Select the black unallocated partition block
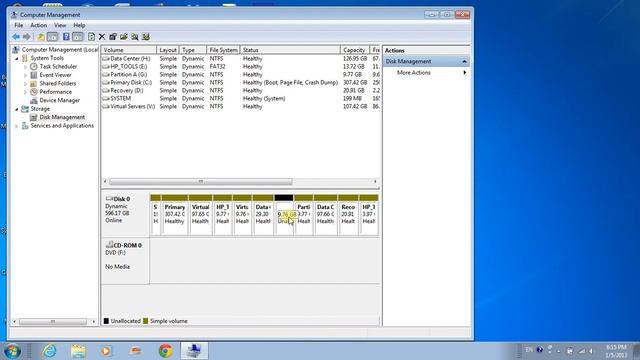This screenshot has width=640, height=360. (x=284, y=215)
